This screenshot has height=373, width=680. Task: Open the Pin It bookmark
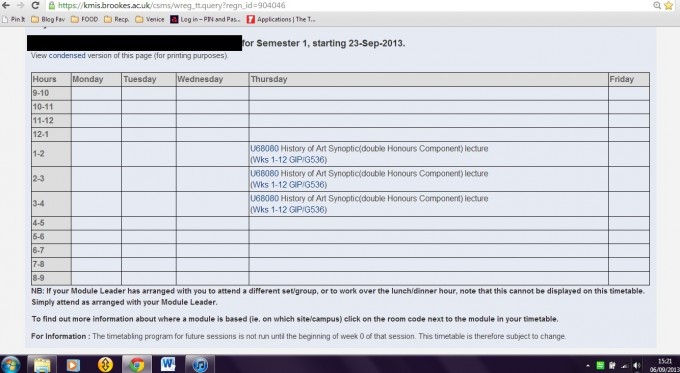13,19
